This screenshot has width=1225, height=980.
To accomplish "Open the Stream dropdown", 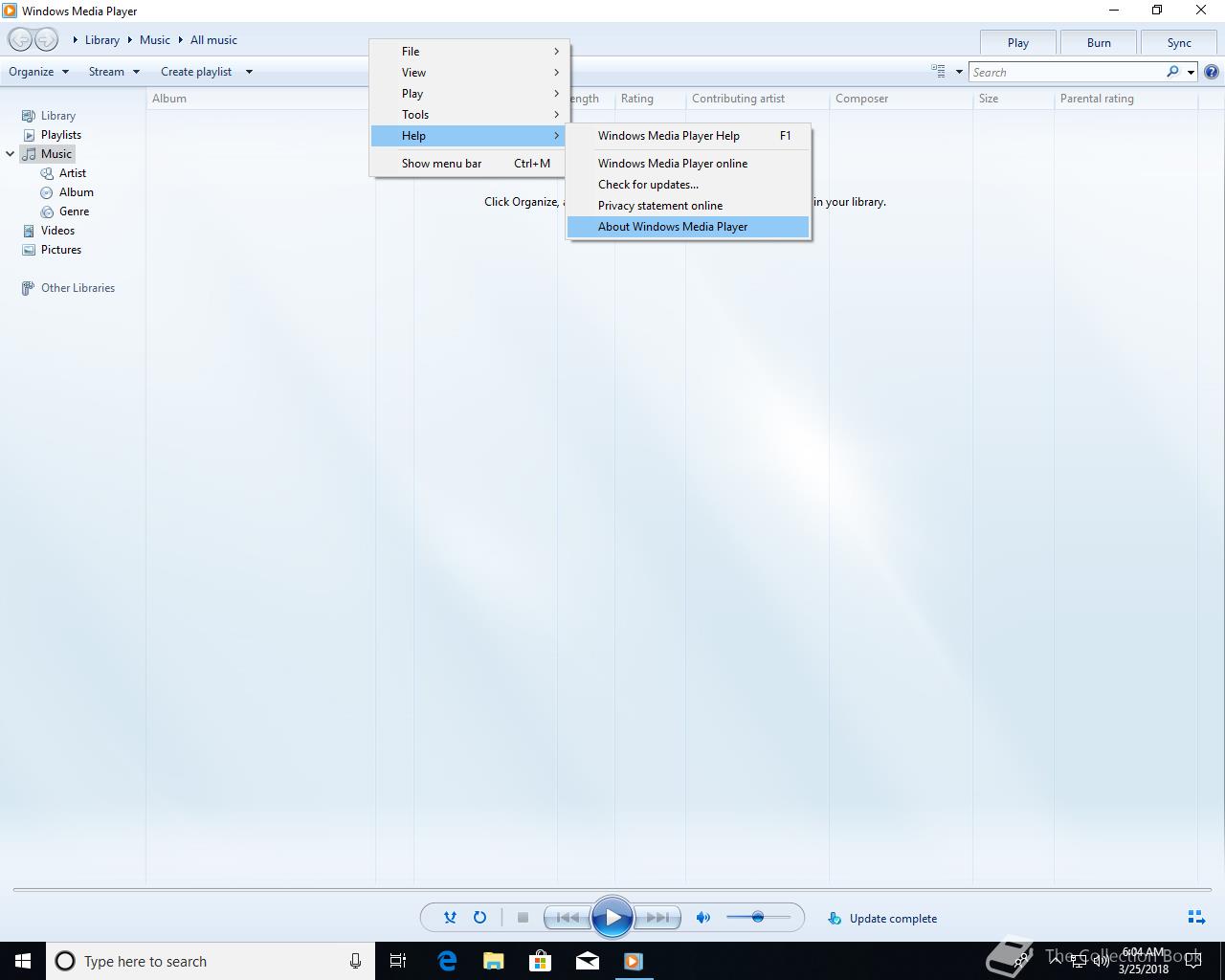I will click(114, 72).
